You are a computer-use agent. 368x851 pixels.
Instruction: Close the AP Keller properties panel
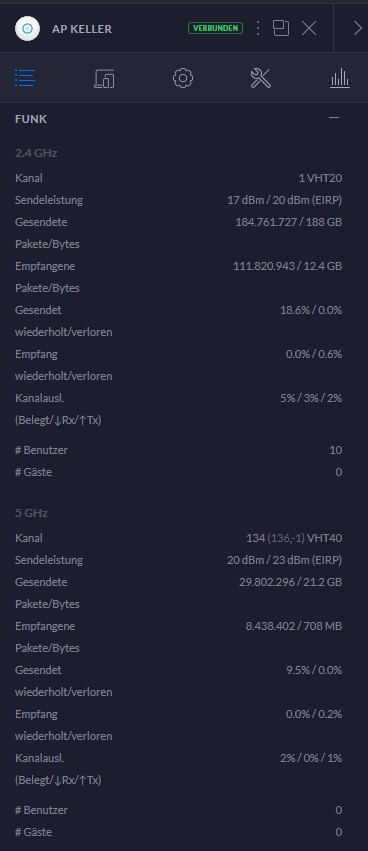(309, 28)
